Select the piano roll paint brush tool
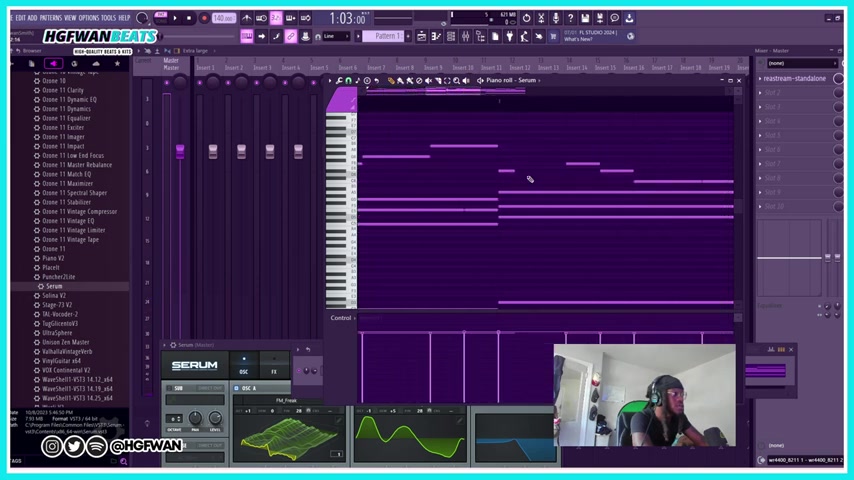The height and width of the screenshot is (480, 854). 400,80
